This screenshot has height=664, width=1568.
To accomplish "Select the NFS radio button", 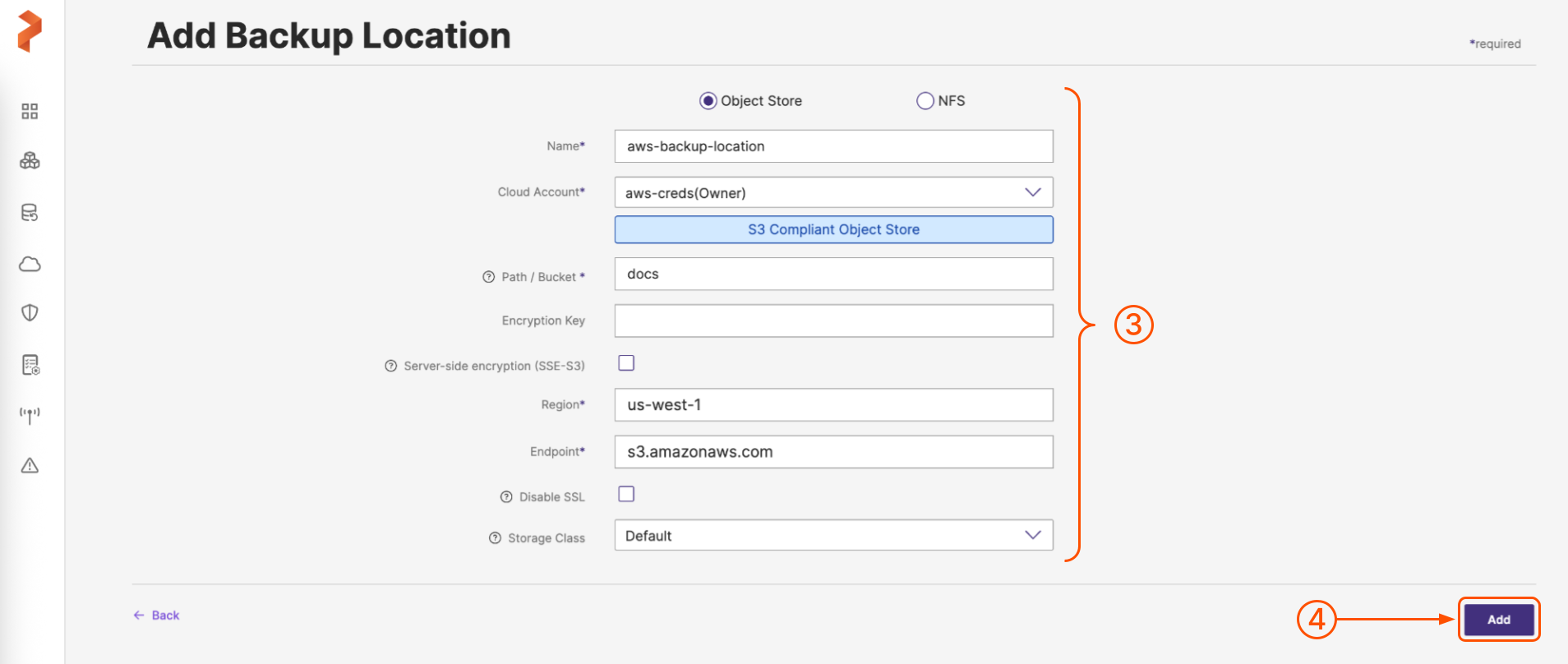I will pos(925,101).
